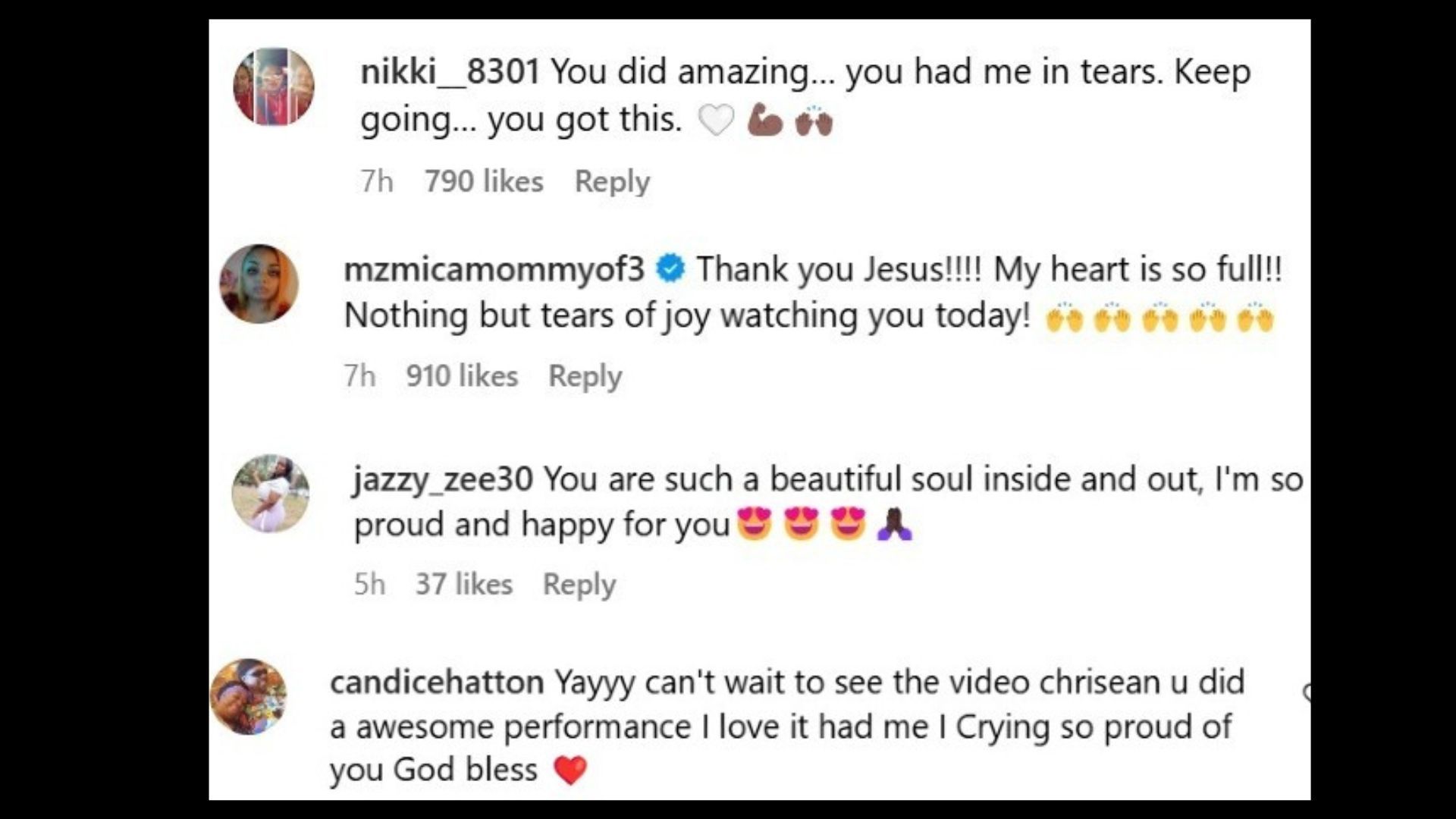View the 790 likes on nikki's comment
The image size is (1456, 819).
[x=484, y=182]
